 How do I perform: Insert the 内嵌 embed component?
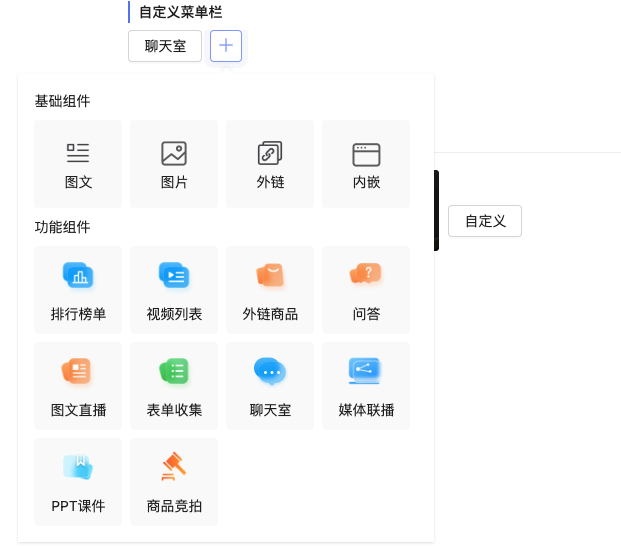pyautogui.click(x=366, y=164)
